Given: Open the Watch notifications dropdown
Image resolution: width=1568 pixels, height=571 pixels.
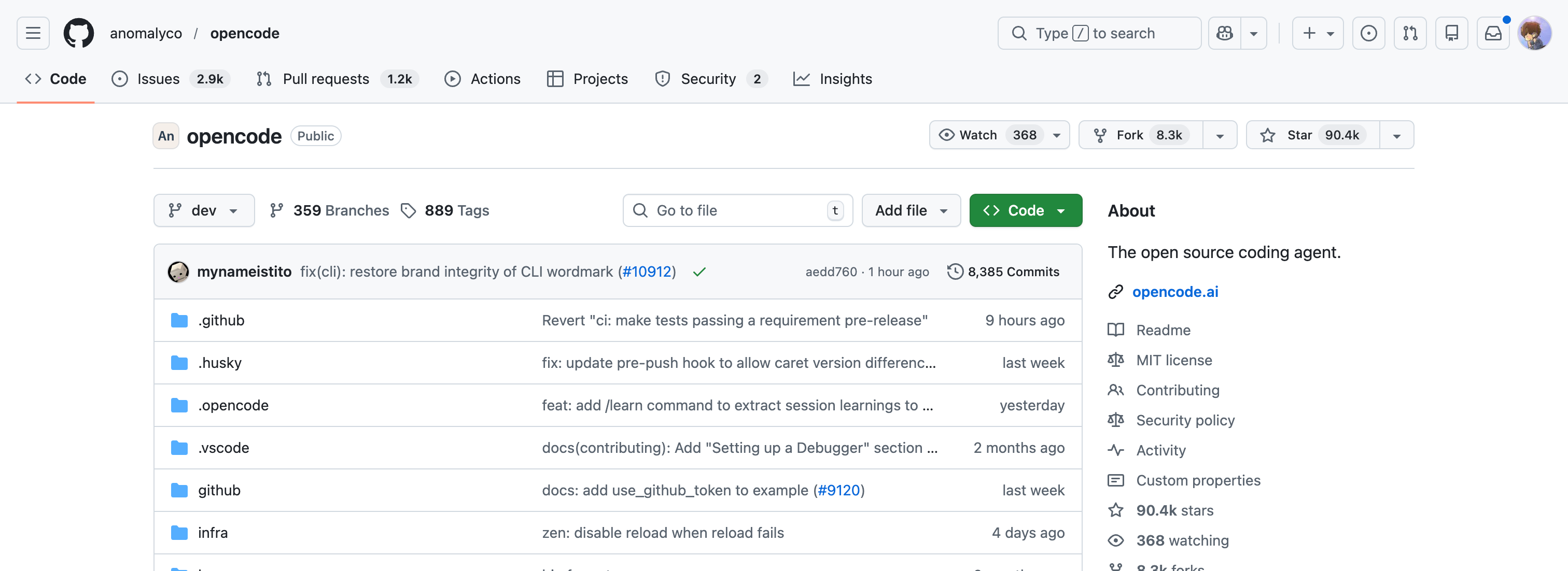Looking at the screenshot, I should (999, 135).
